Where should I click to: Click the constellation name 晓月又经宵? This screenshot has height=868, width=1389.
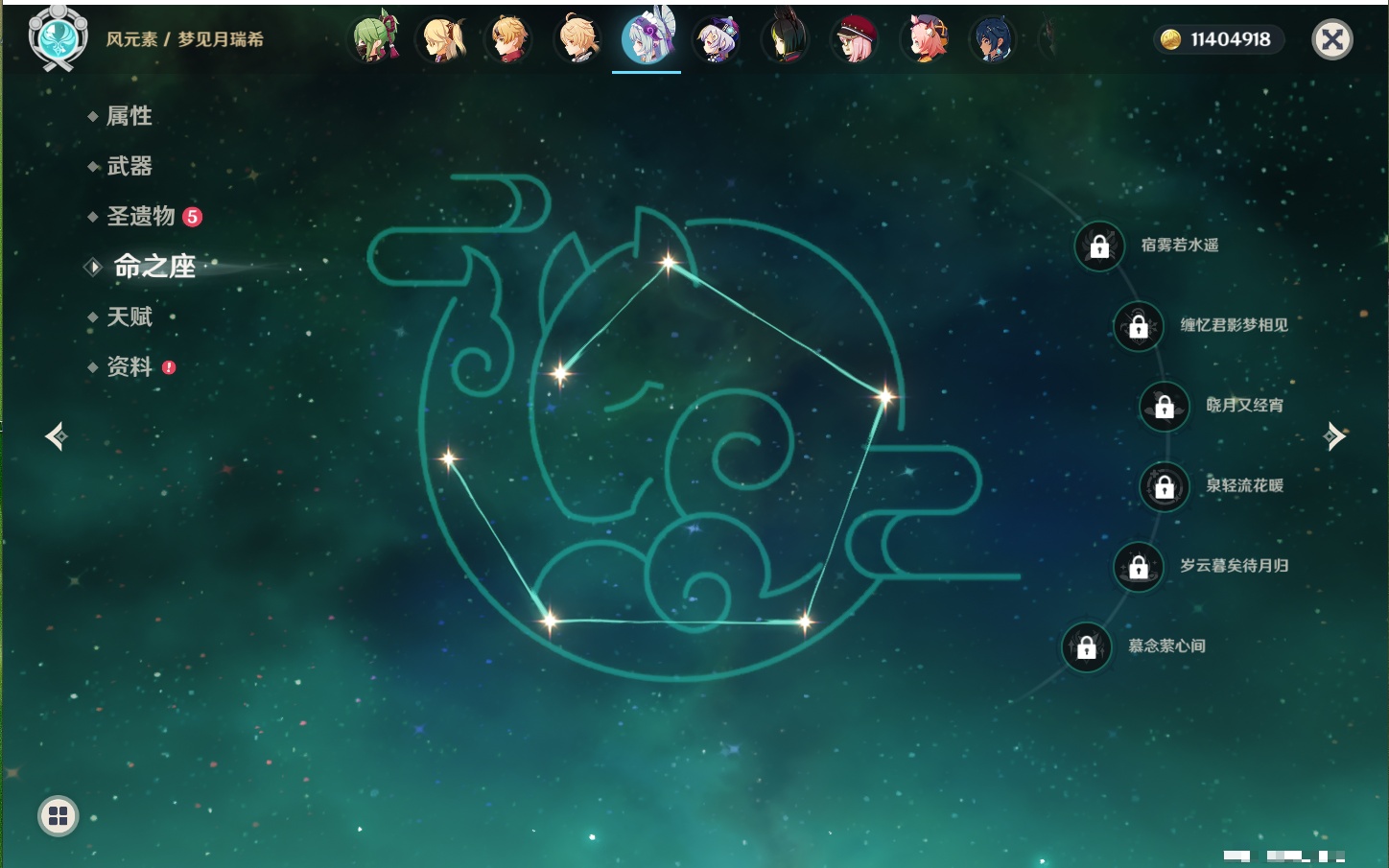tap(1244, 406)
